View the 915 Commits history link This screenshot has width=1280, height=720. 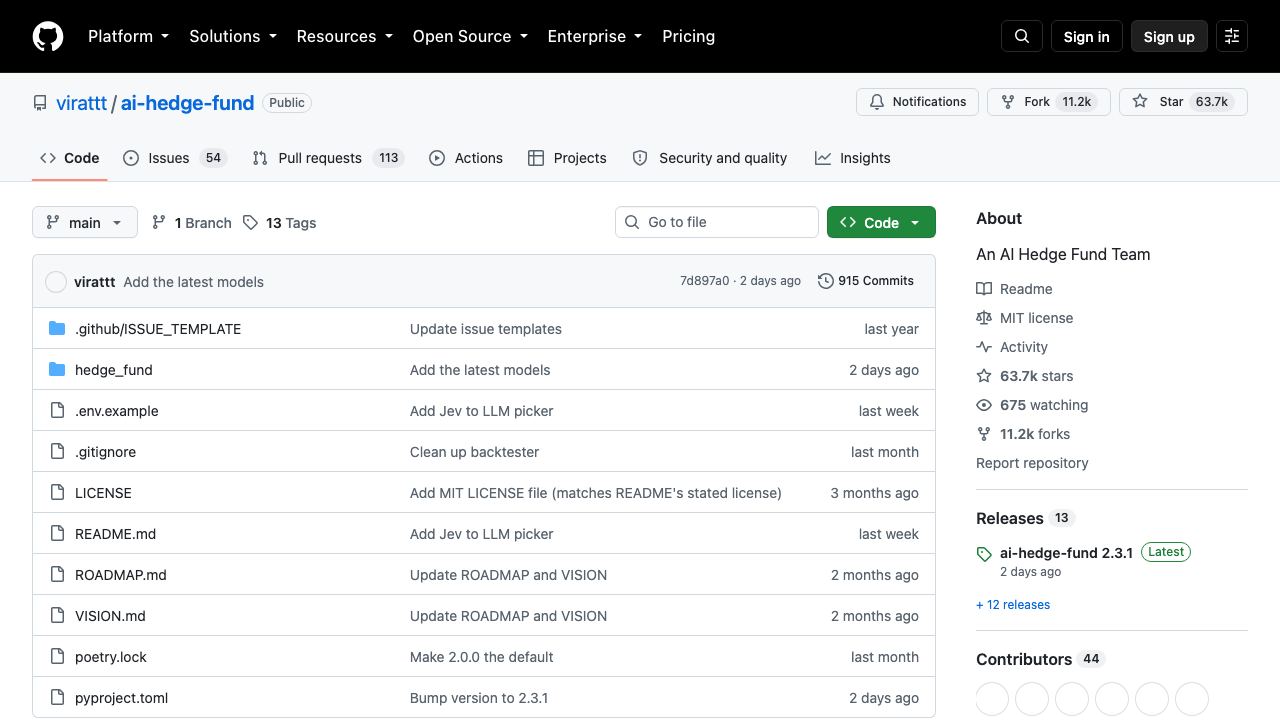[866, 281]
